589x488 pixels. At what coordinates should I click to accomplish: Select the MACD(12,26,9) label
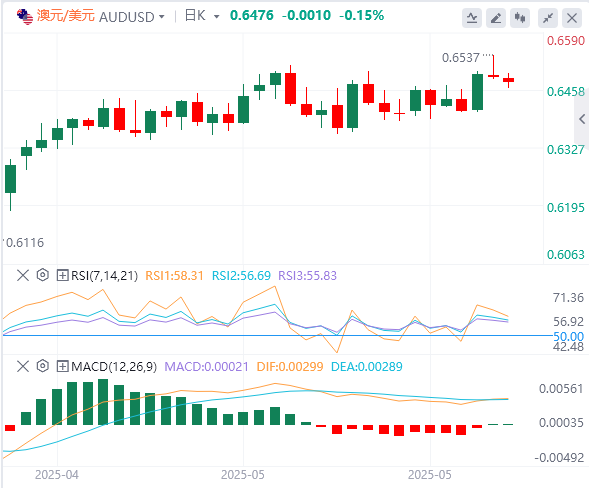click(x=114, y=367)
